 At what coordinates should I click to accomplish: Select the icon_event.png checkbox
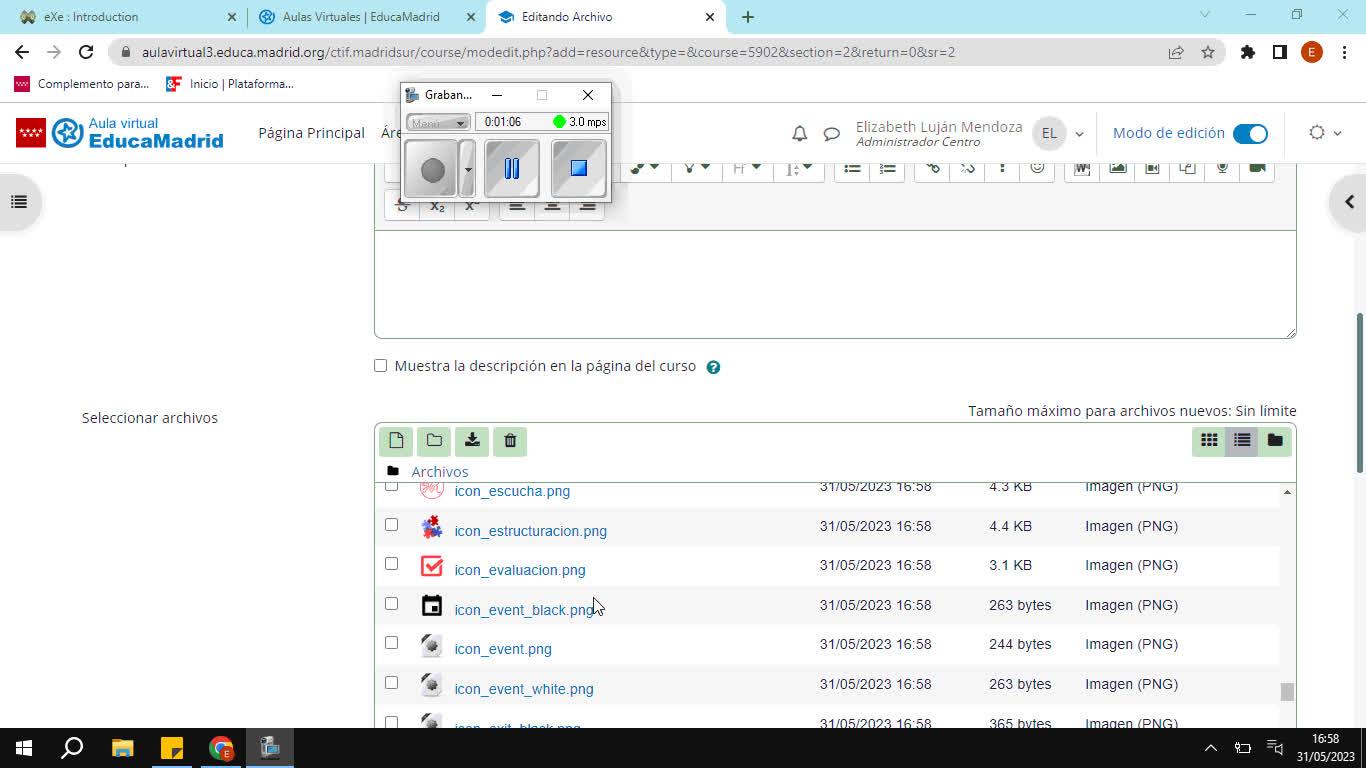pyautogui.click(x=391, y=643)
